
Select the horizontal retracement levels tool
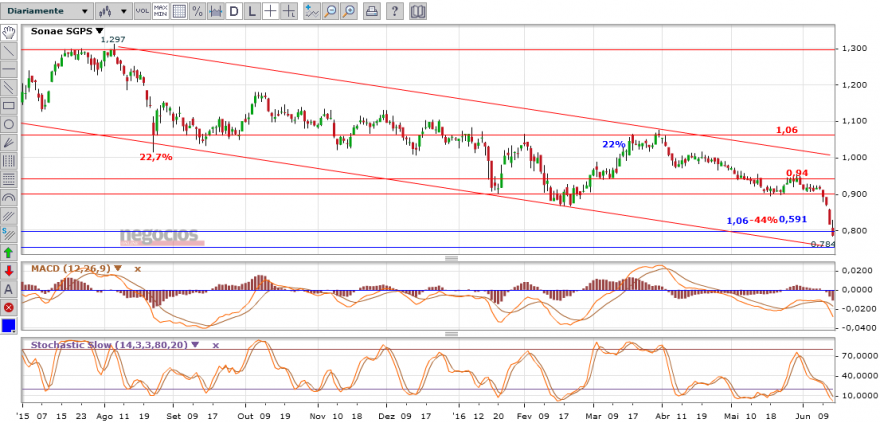(x=8, y=179)
